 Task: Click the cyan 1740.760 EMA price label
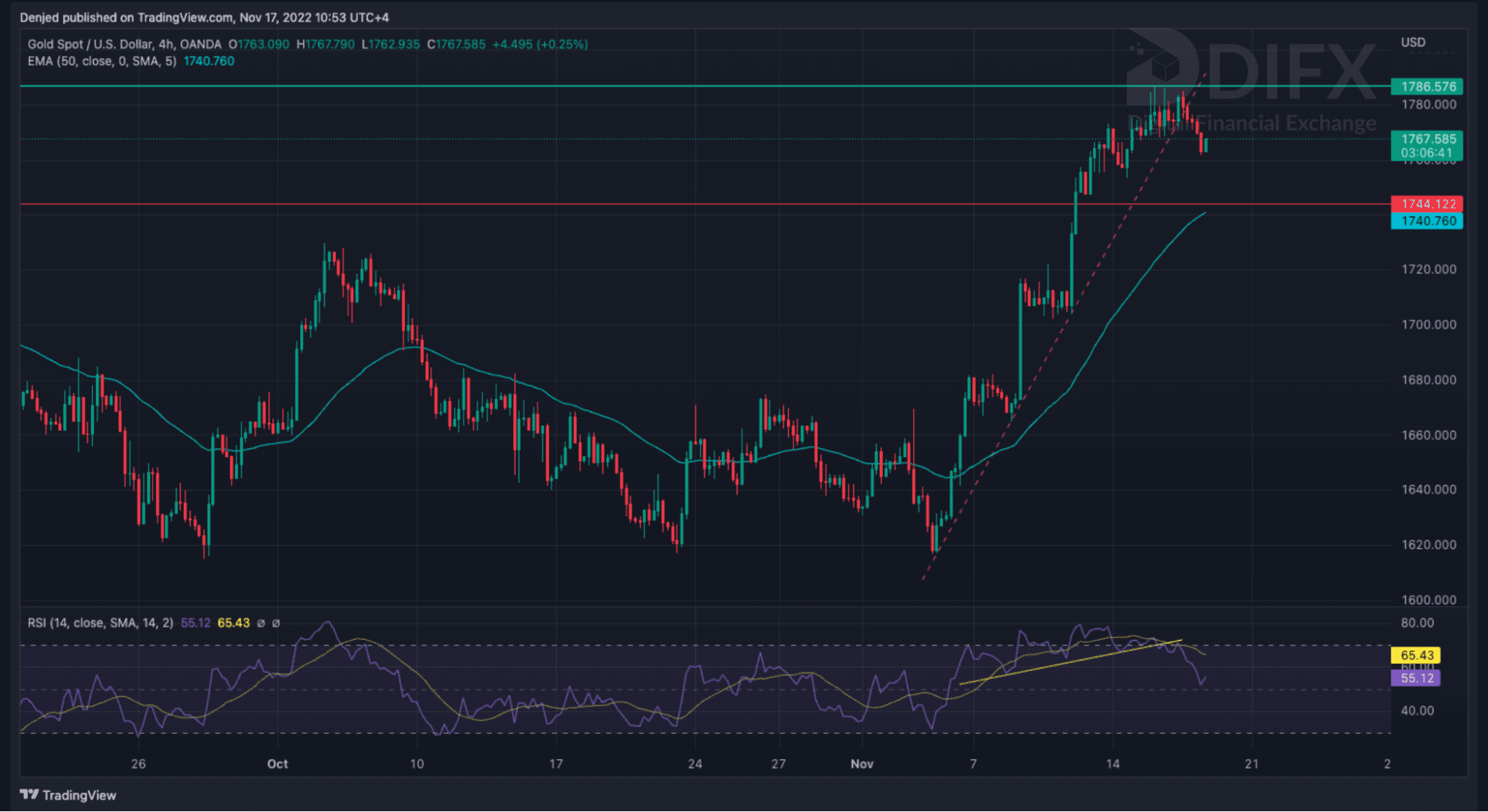(x=1426, y=220)
